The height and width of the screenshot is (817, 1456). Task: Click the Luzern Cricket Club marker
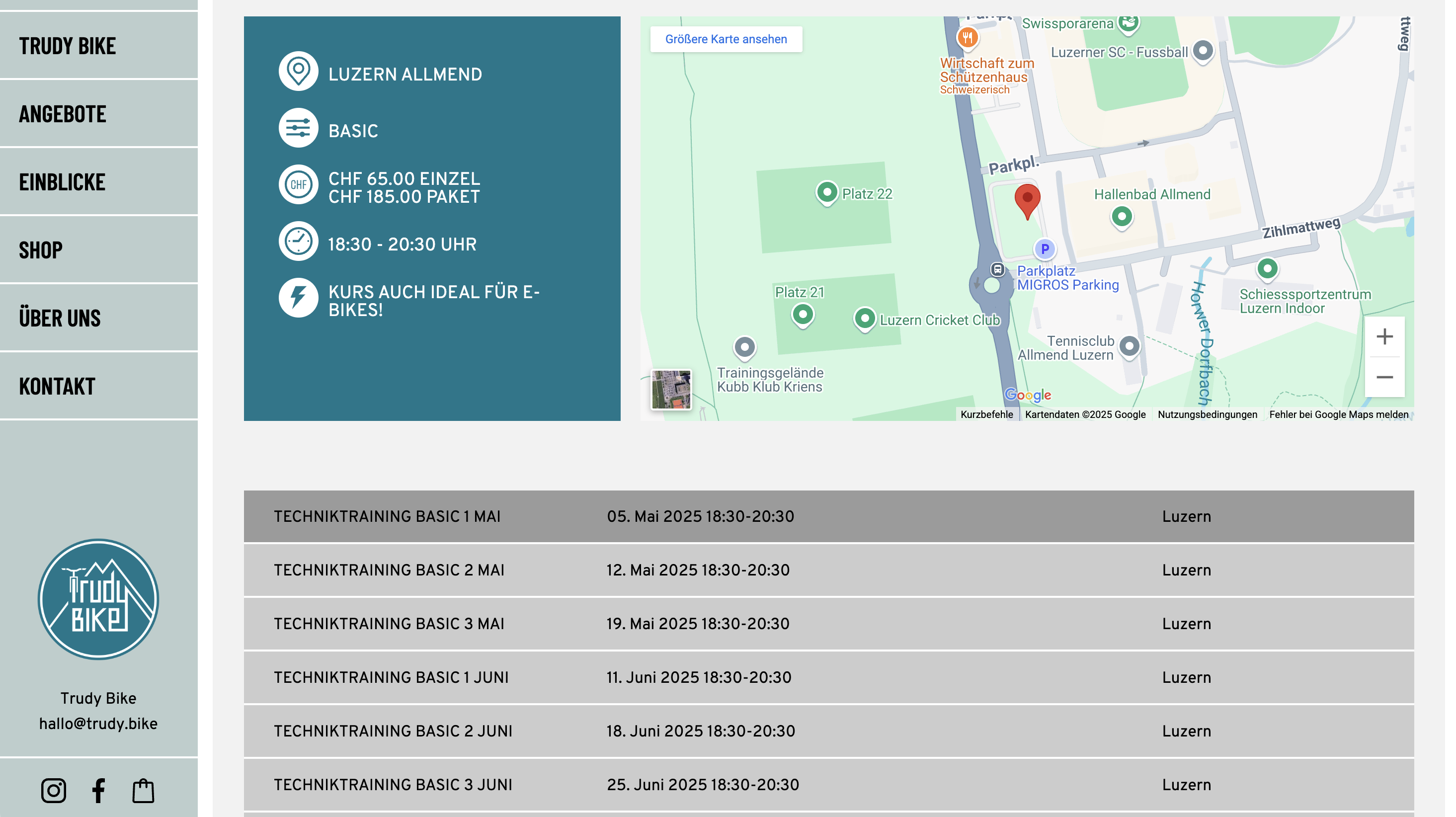pyautogui.click(x=864, y=319)
